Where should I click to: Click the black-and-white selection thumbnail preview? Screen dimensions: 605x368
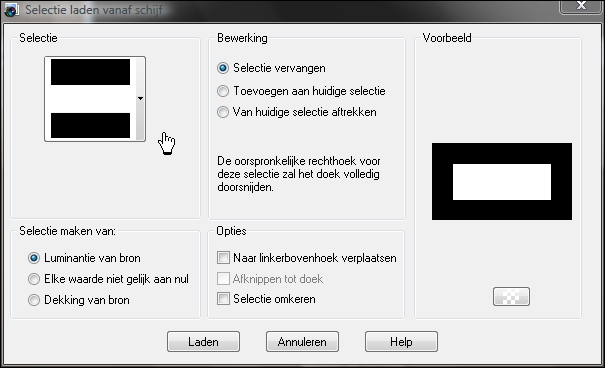coord(90,99)
